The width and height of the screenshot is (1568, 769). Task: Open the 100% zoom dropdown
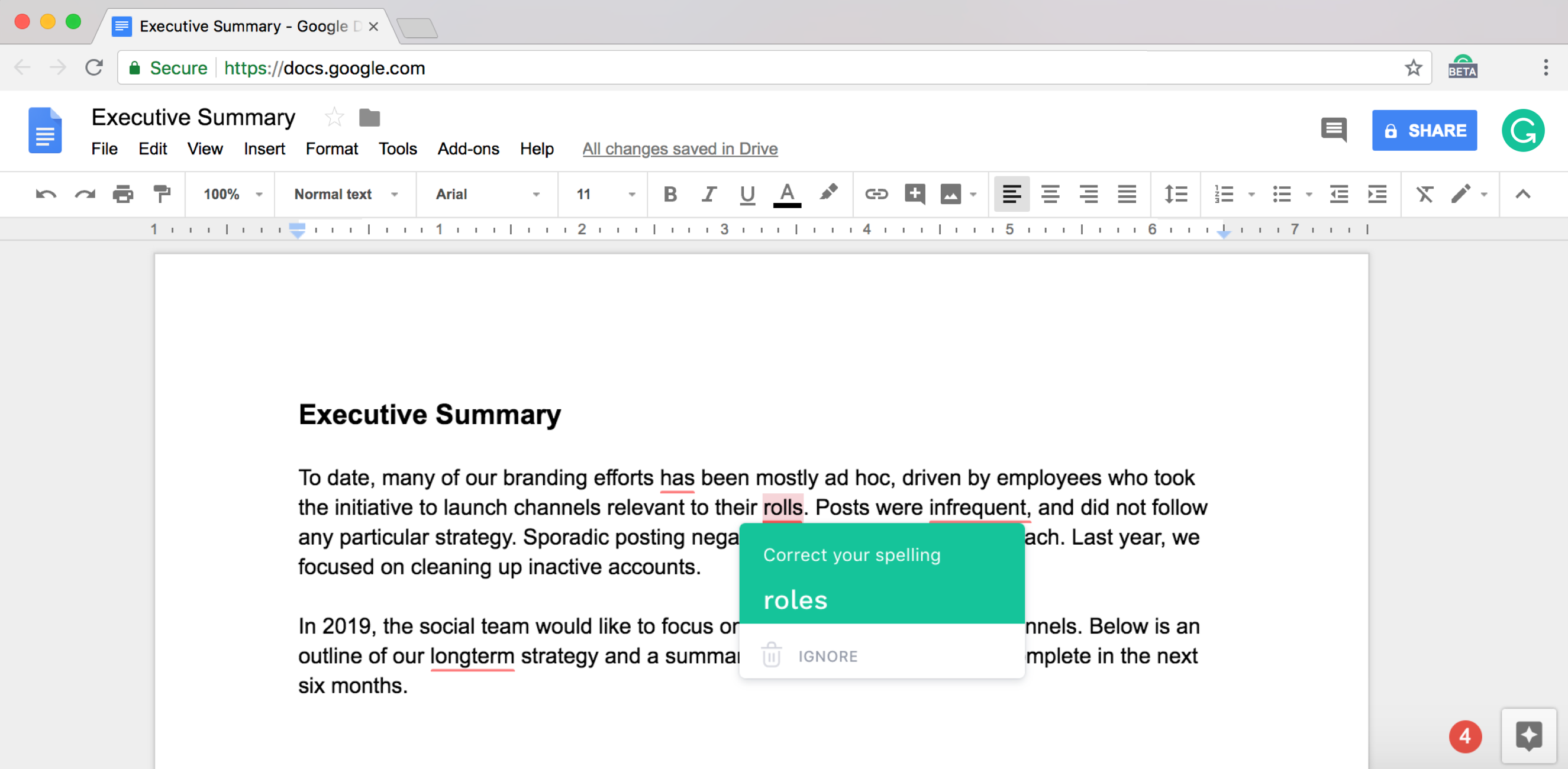232,194
